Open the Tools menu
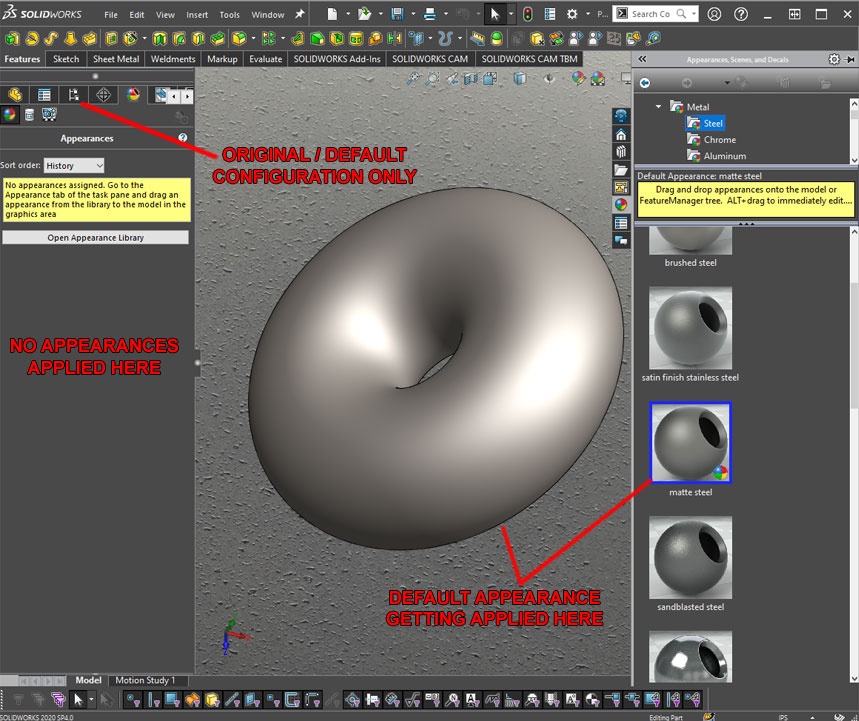859x721 pixels. pyautogui.click(x=230, y=15)
